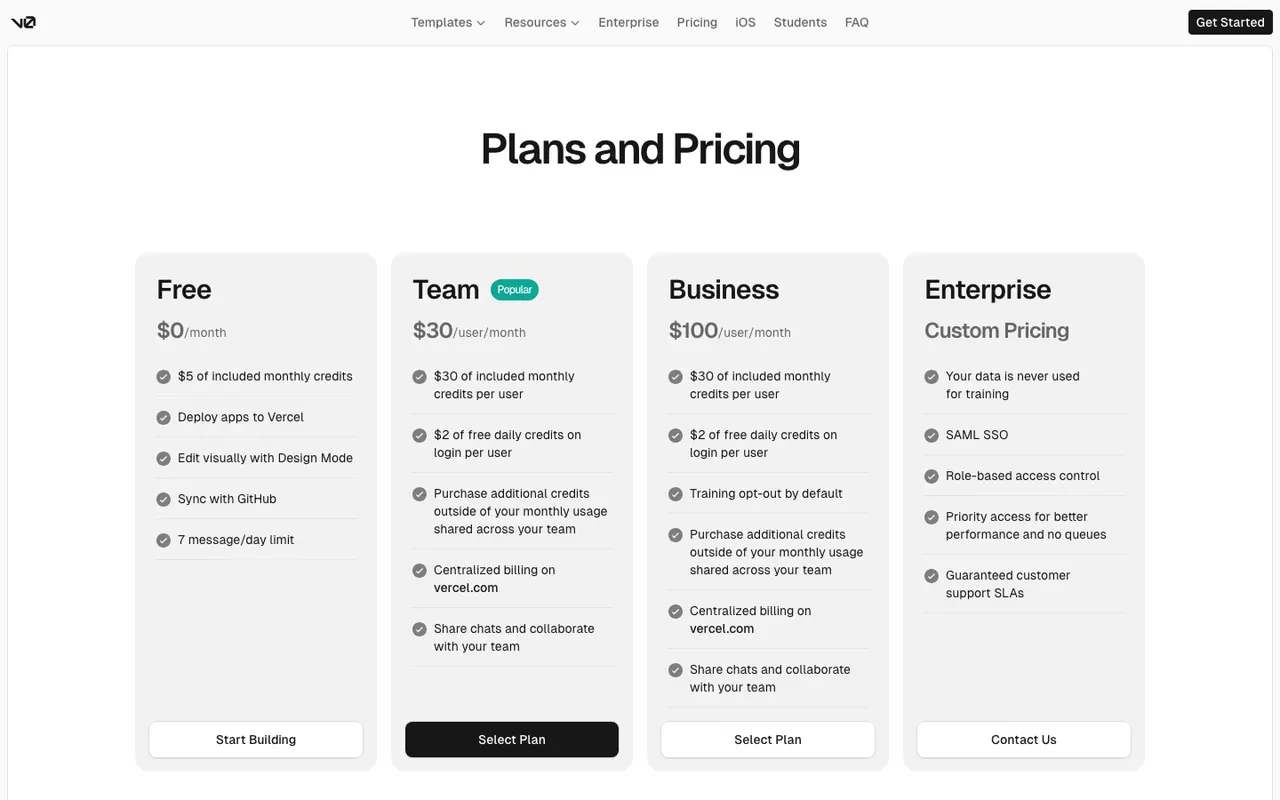The image size is (1280, 800).
Task: Click checkmark icon next to Training opt-out by default
Action: (x=675, y=494)
